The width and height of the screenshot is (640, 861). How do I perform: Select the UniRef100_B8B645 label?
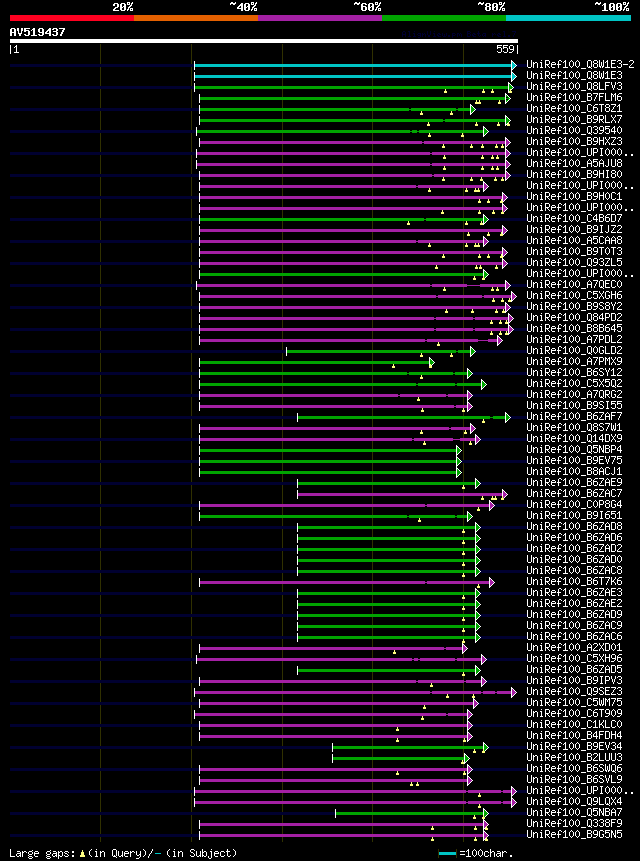pos(575,328)
